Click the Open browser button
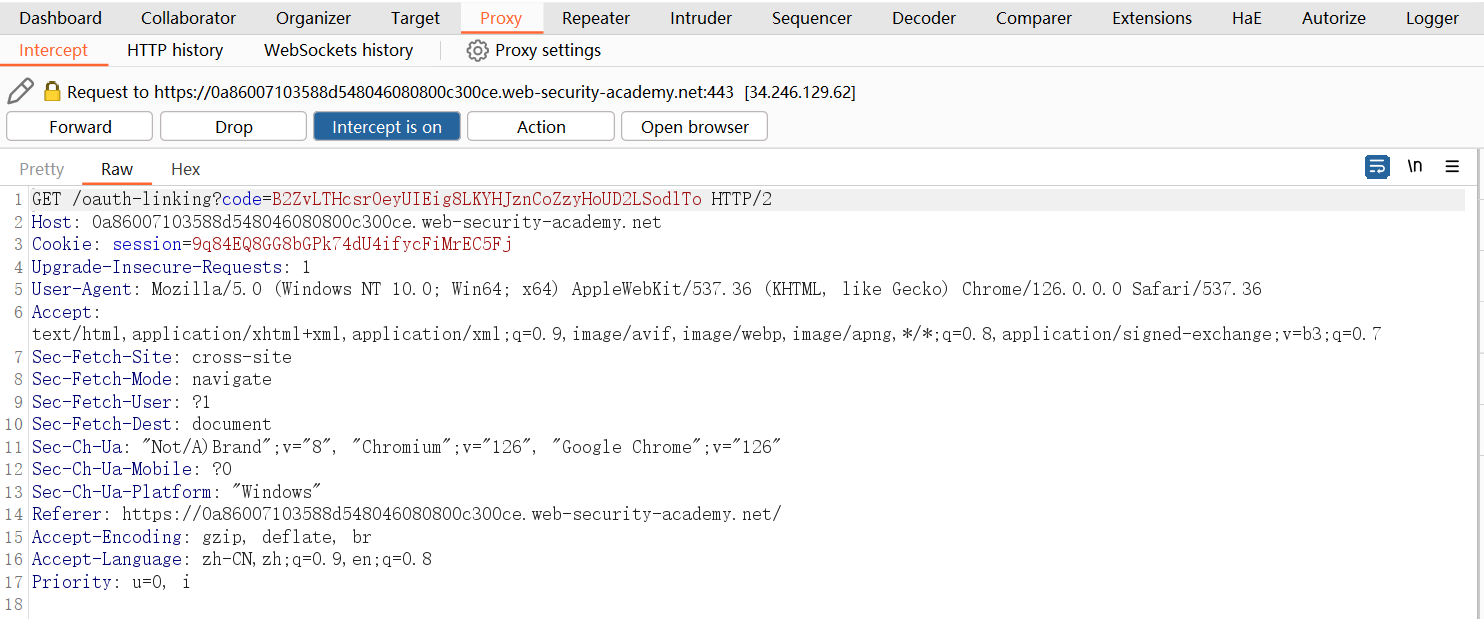1484x619 pixels. pos(695,127)
